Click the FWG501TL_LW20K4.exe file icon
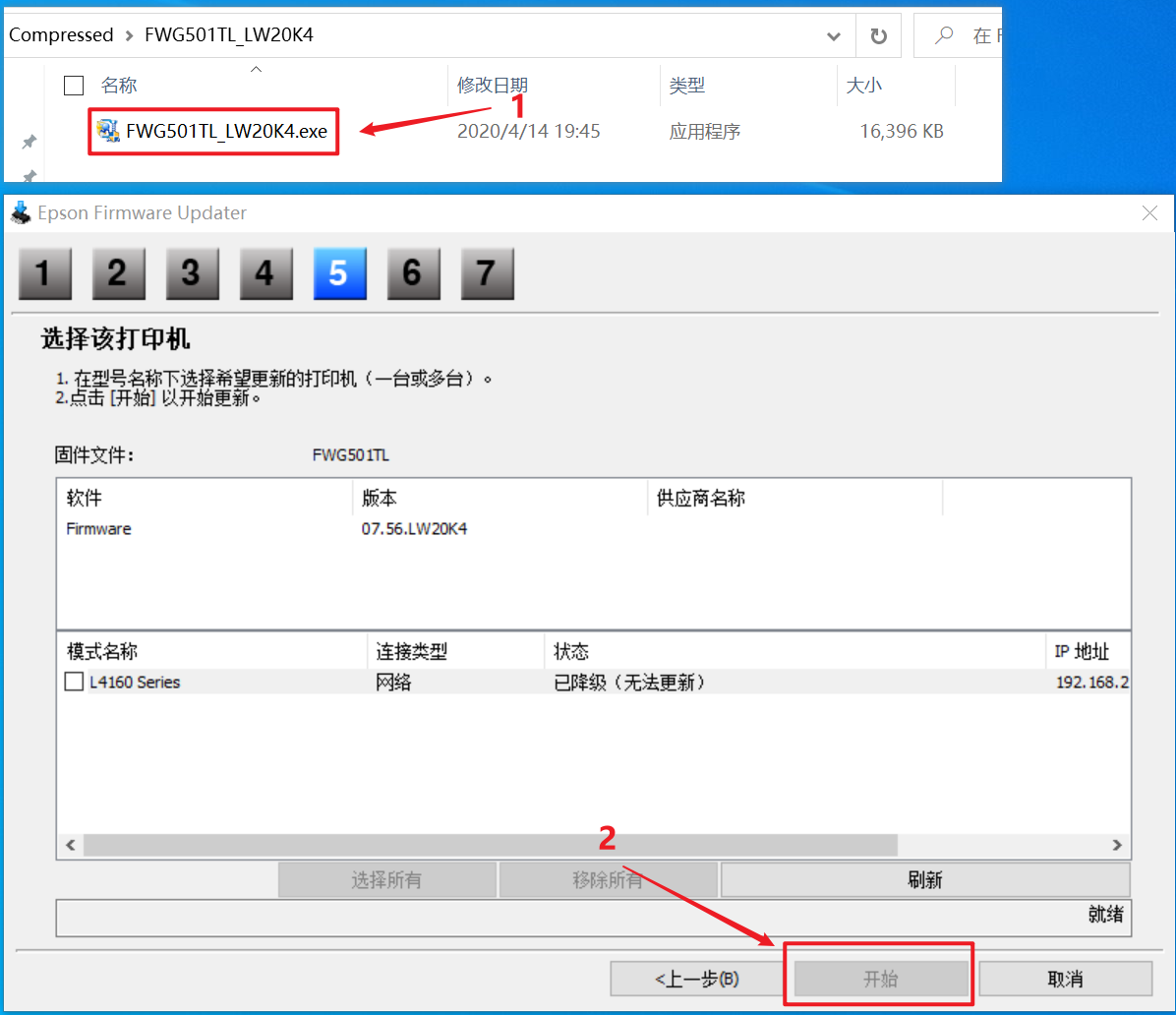The width and height of the screenshot is (1176, 1015). coord(108,131)
